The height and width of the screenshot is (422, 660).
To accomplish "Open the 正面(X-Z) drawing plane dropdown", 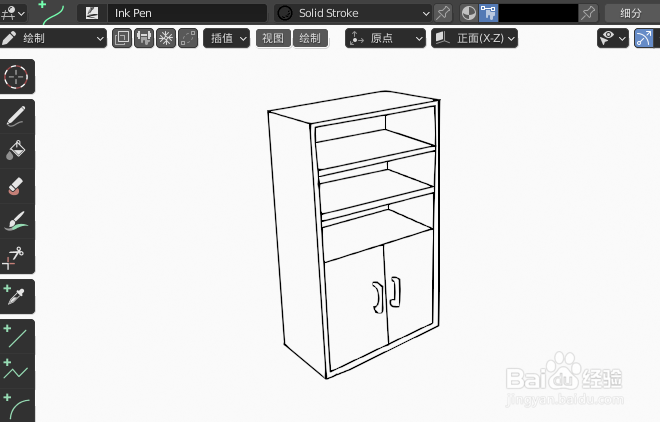I will coord(474,38).
